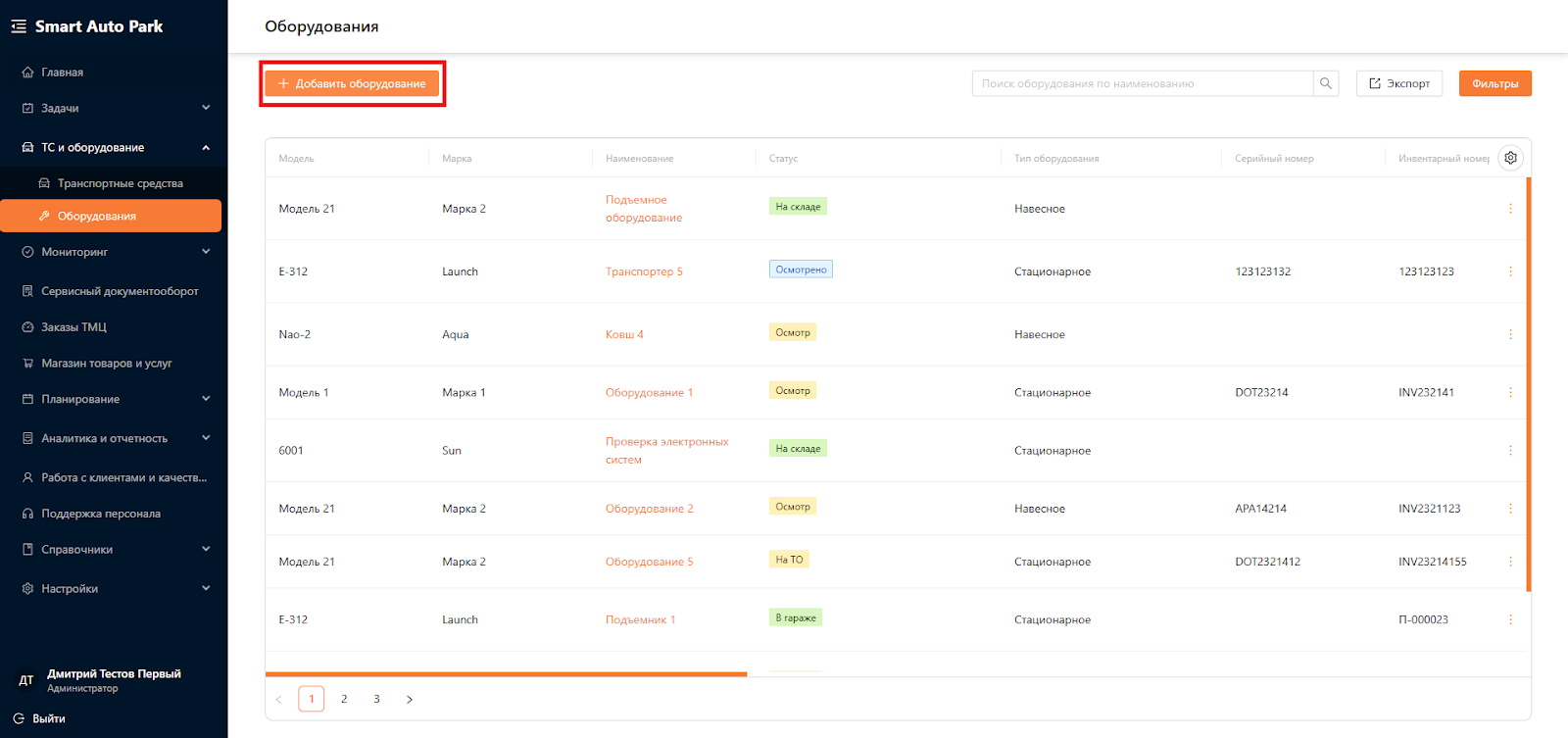Open table column settings gear
The height and width of the screenshot is (738, 1568).
(1510, 158)
